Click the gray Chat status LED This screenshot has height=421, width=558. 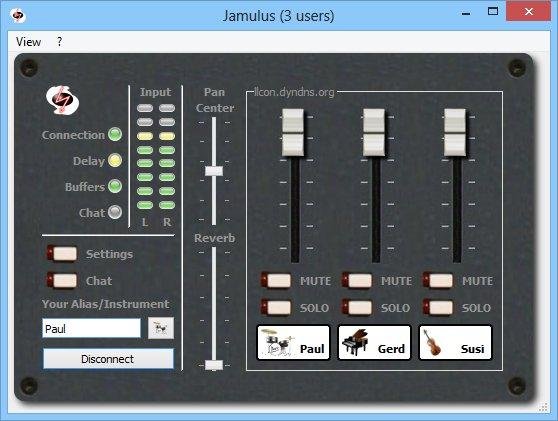click(x=115, y=212)
